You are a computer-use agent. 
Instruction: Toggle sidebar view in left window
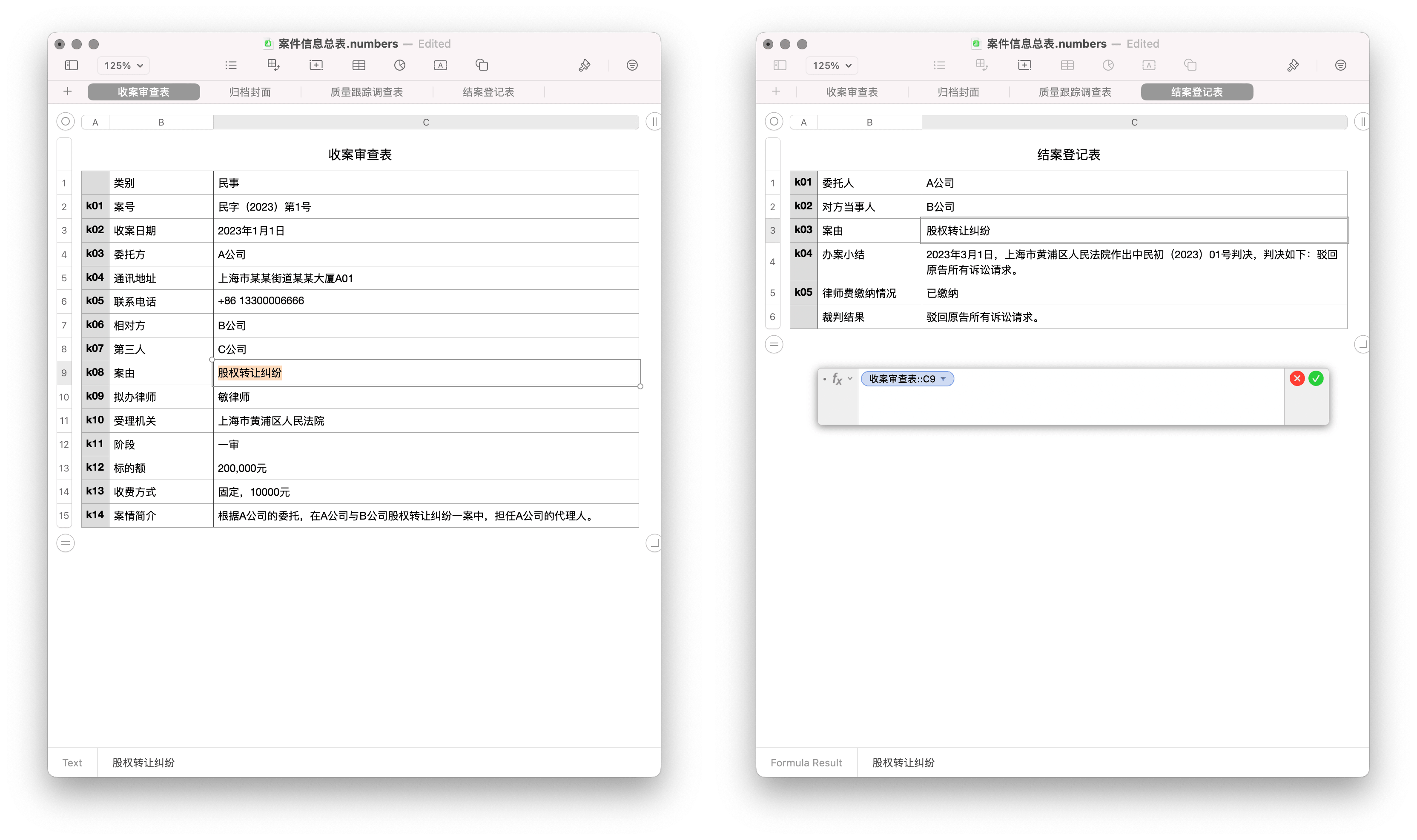coord(72,65)
